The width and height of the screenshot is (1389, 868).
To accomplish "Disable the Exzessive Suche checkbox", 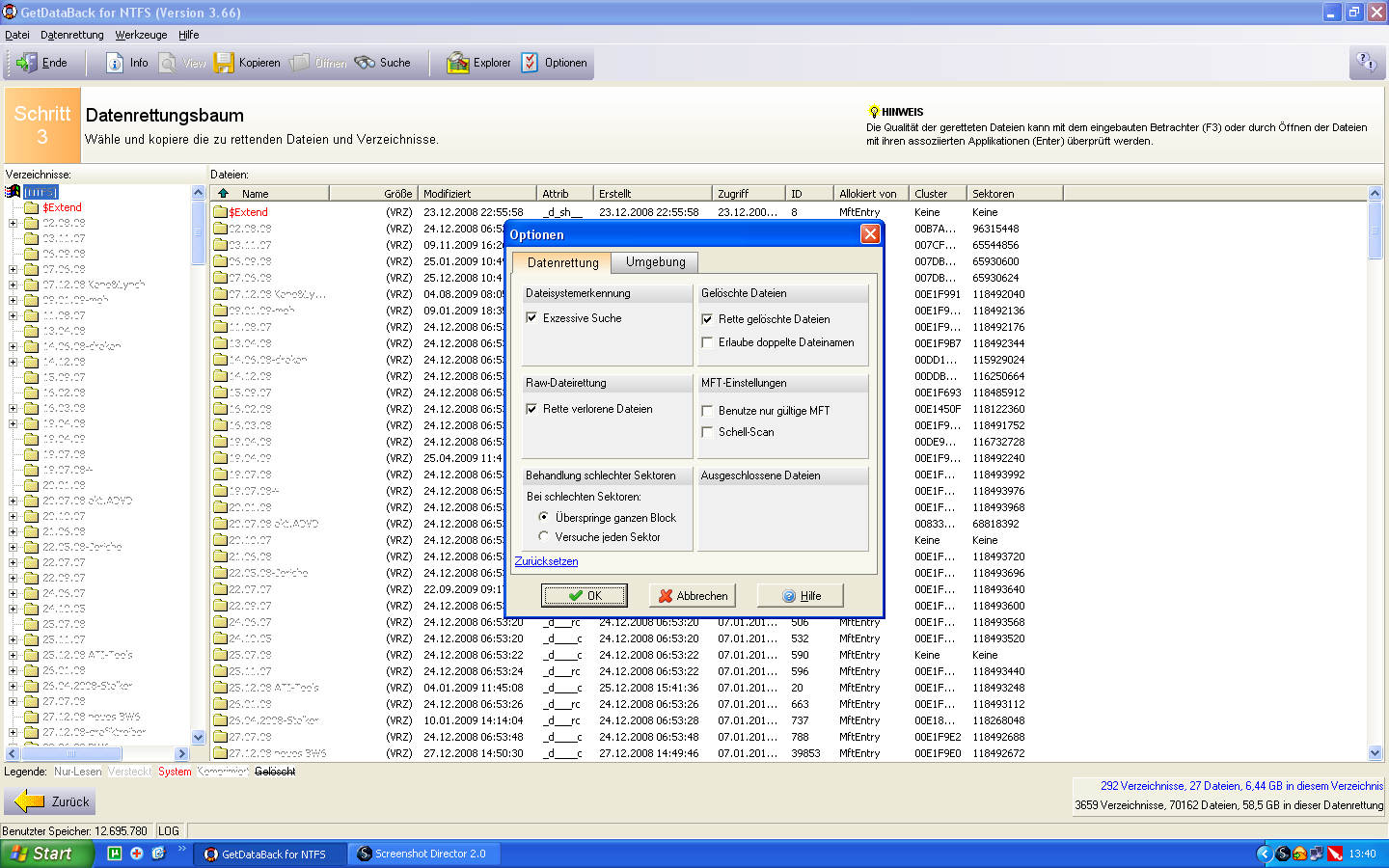I will pos(531,317).
